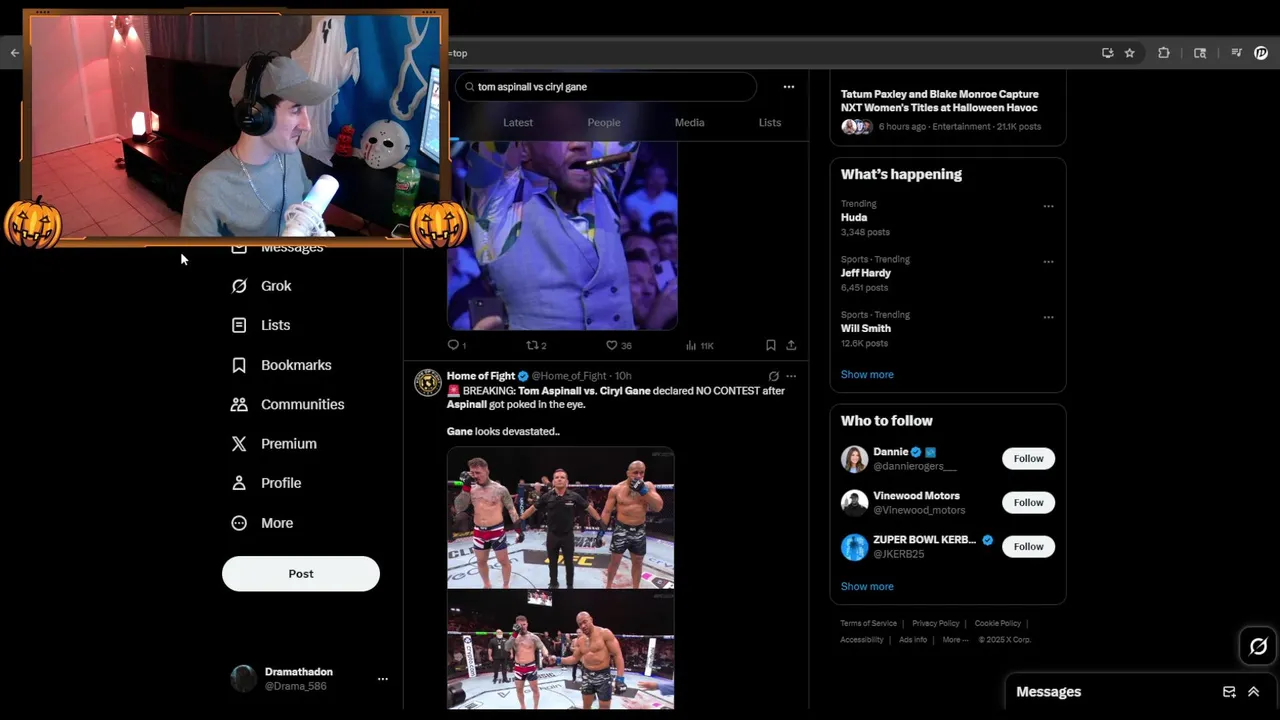1280x720 pixels.
Task: Open Ads info footer link
Action: tap(913, 640)
